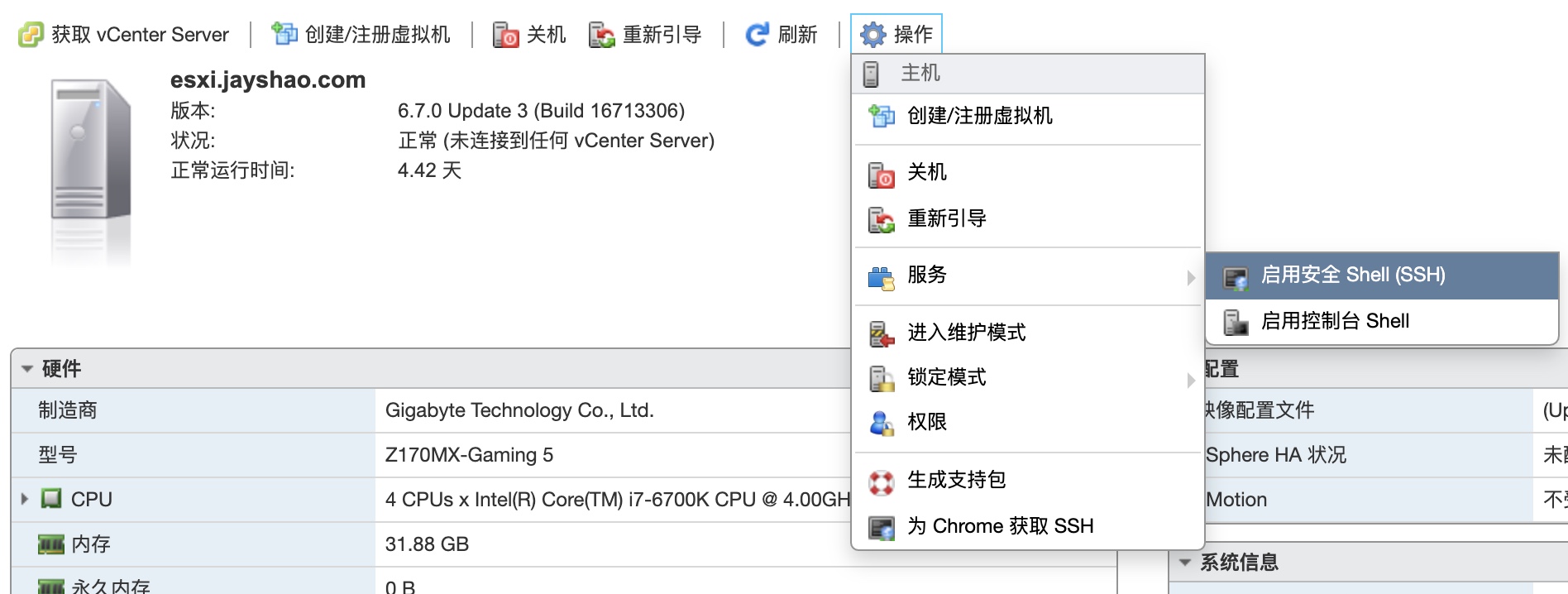Click the Get vCenter Server icon
This screenshot has width=1568, height=594.
coord(31,35)
